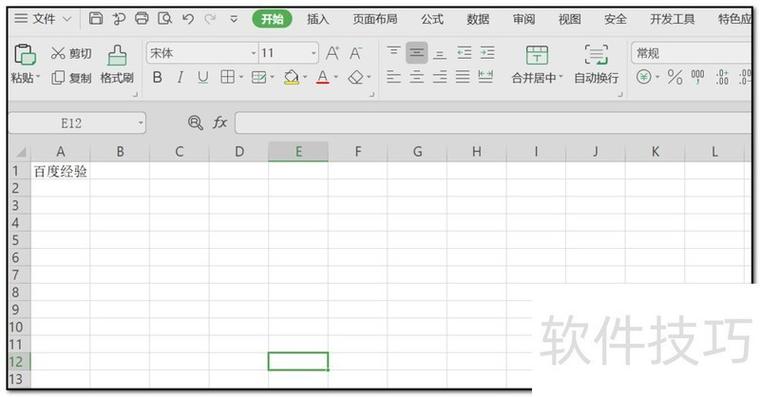The width and height of the screenshot is (760, 397).
Task: Open the font name 宋体 dropdown
Action: [x=253, y=53]
